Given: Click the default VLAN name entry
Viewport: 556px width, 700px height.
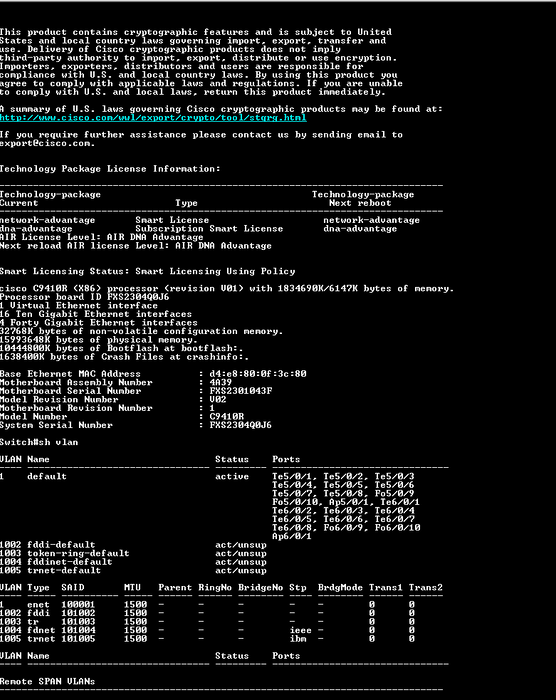Looking at the screenshot, I should (47, 477).
